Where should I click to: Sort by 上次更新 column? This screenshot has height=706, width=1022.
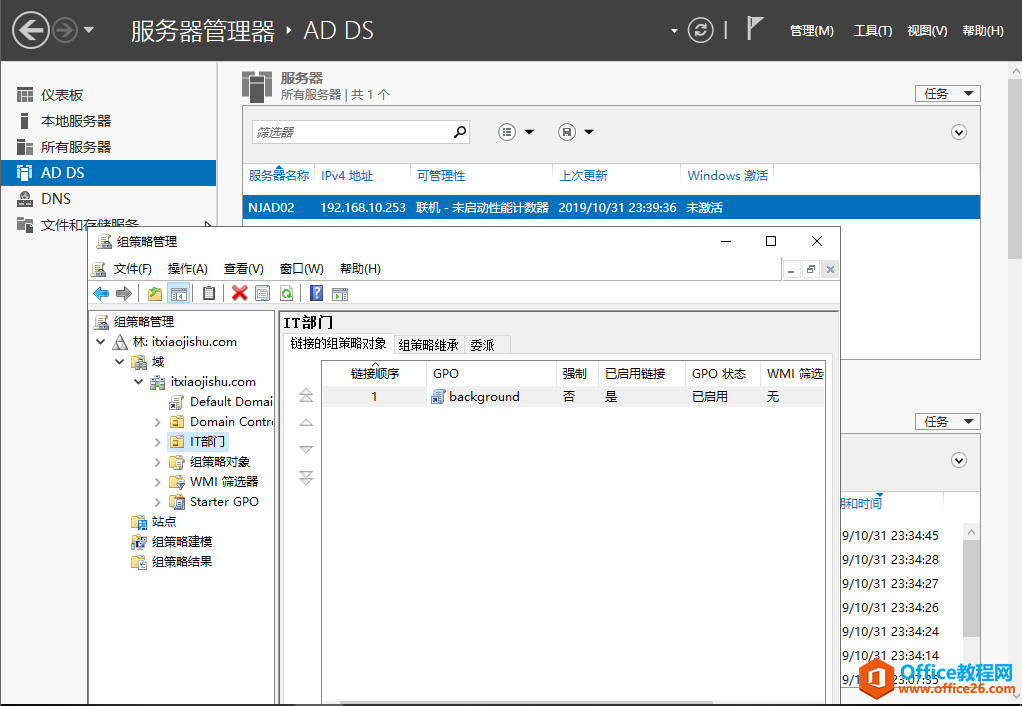(583, 175)
